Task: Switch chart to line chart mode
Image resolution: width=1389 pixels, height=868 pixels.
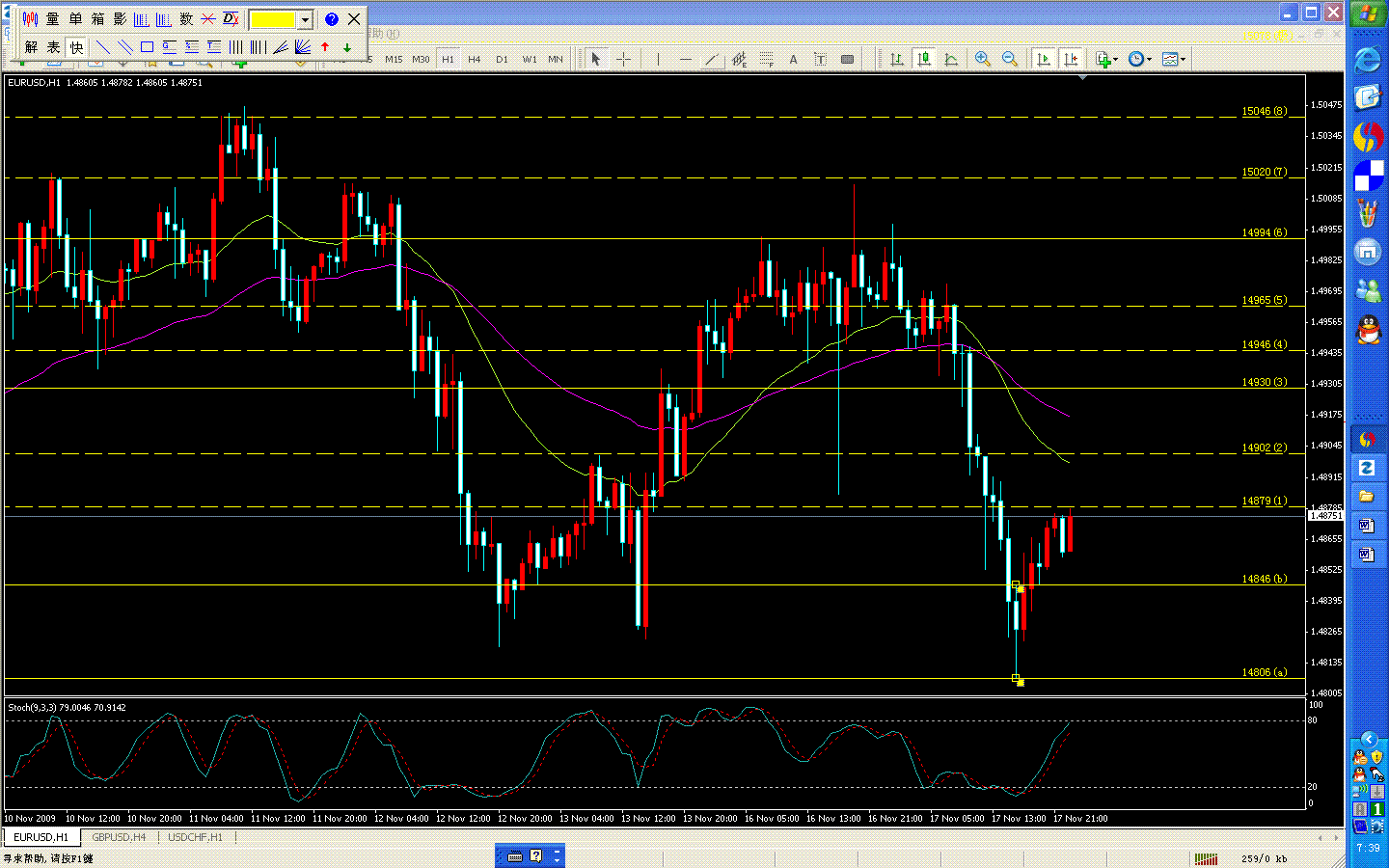Action: pos(951,59)
